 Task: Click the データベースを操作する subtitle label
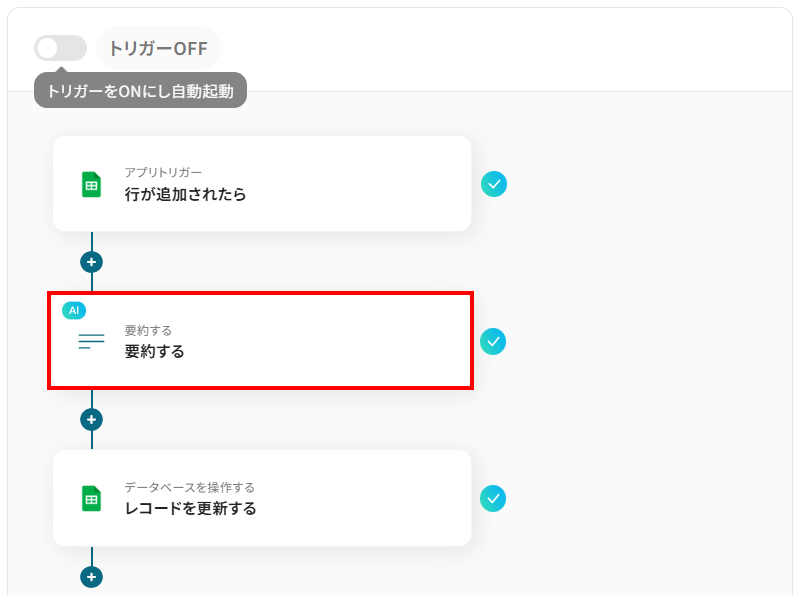(189, 487)
